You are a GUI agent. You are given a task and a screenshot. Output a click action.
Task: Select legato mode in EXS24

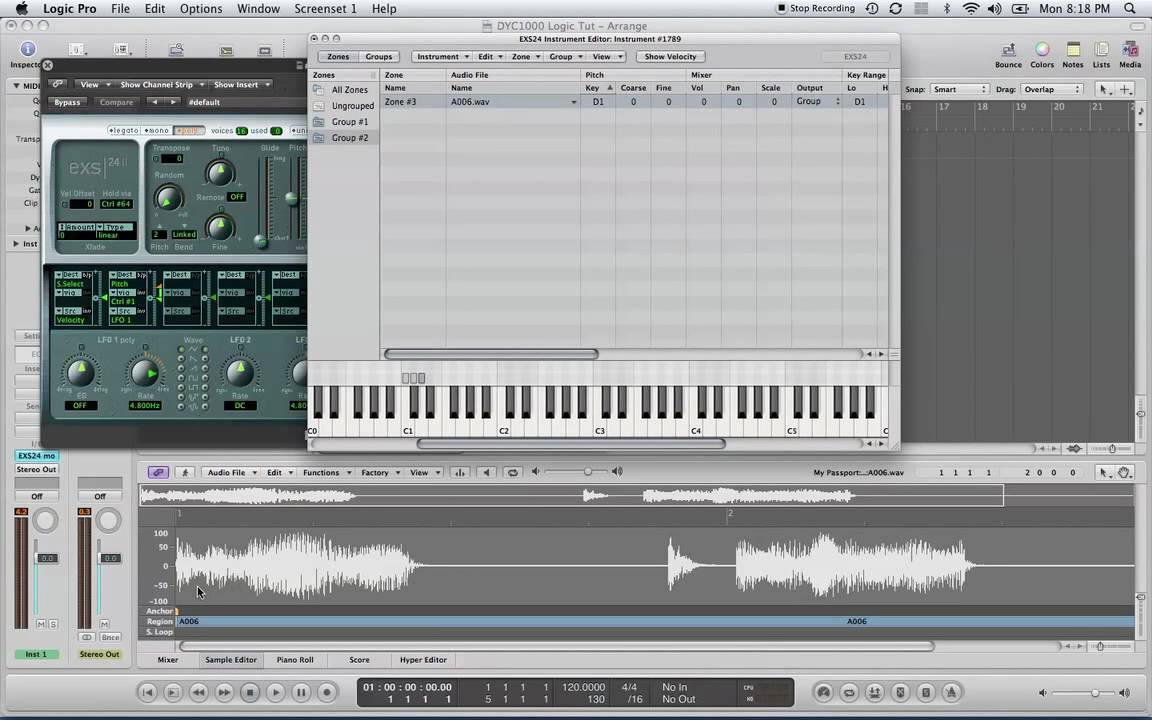pyautogui.click(x=123, y=131)
